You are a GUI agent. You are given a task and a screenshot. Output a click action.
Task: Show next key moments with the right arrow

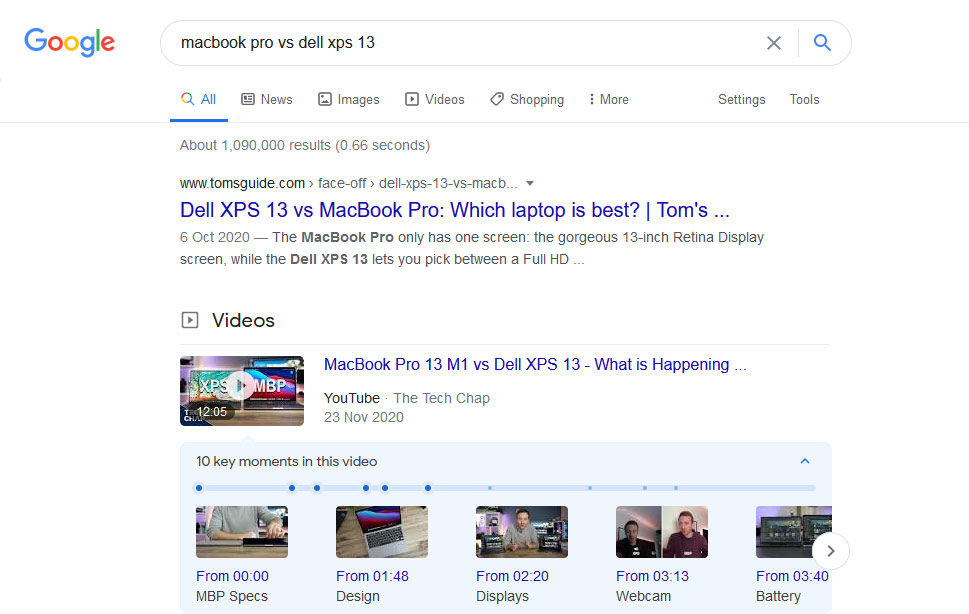pos(831,550)
